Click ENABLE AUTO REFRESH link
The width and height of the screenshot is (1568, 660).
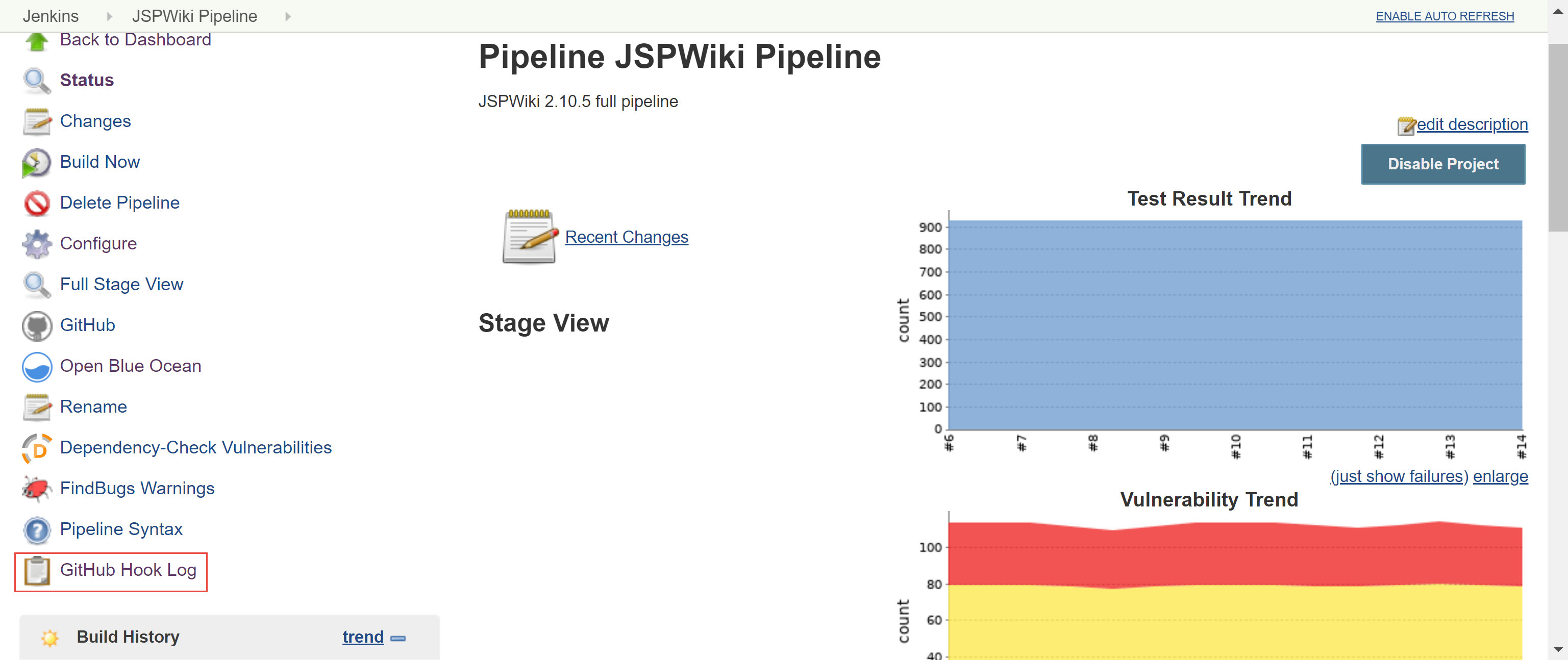coord(1445,16)
